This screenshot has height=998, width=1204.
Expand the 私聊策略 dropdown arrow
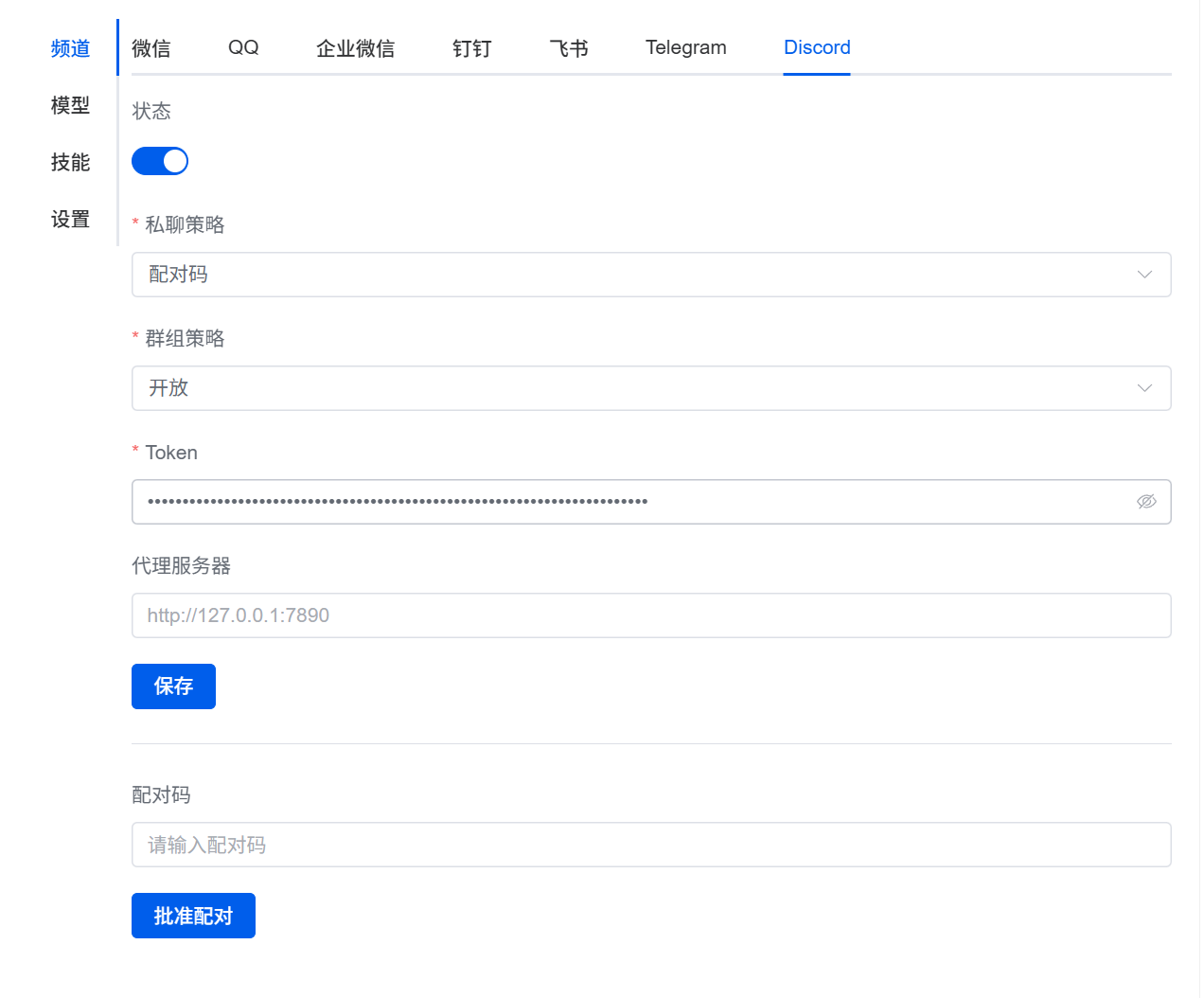point(1143,275)
